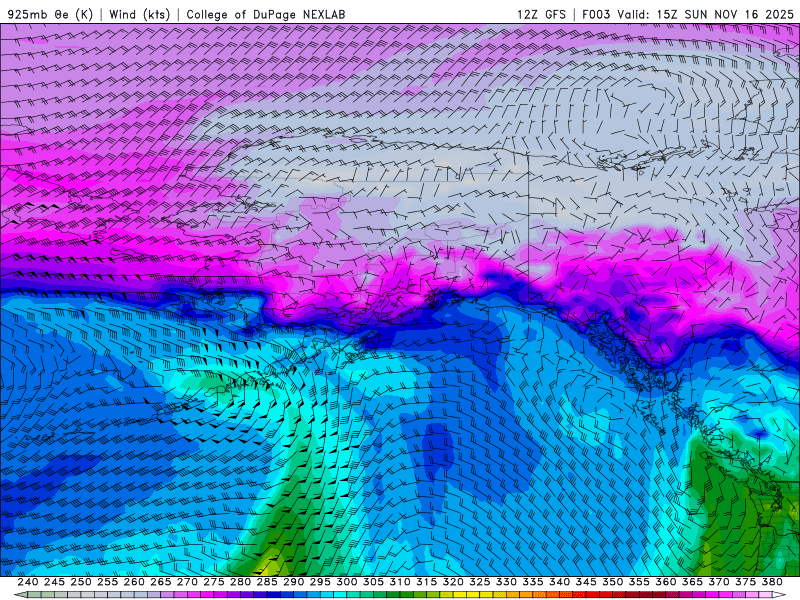Click the 245 colorbar scale label
This screenshot has height=600, width=800.
click(x=54, y=582)
